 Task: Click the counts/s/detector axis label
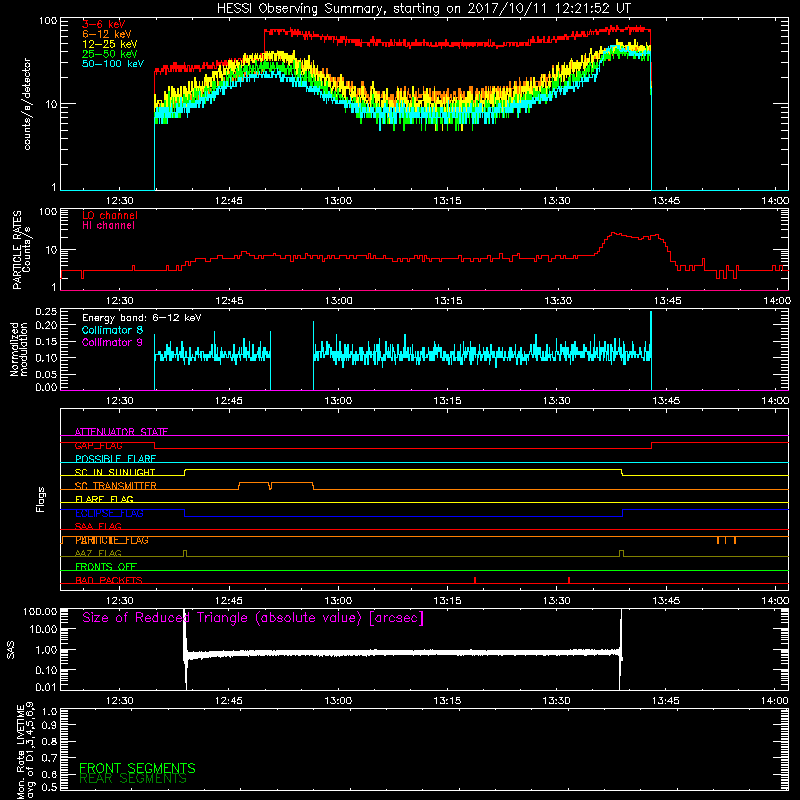(27, 104)
